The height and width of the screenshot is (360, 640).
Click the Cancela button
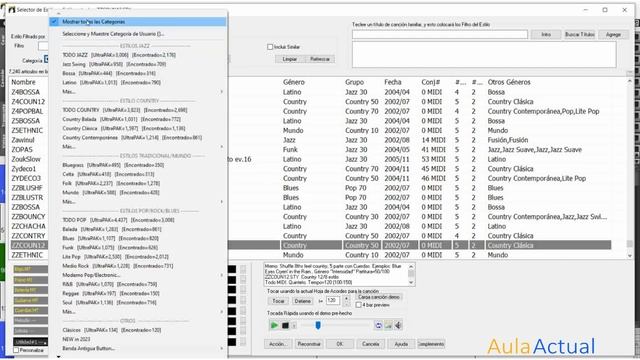[x=371, y=344]
